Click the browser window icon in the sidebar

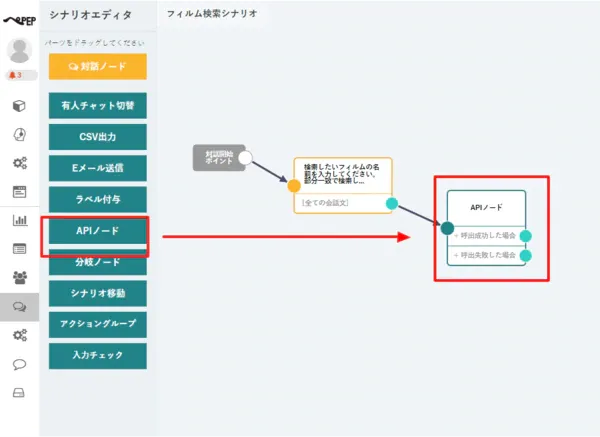[x=19, y=191]
